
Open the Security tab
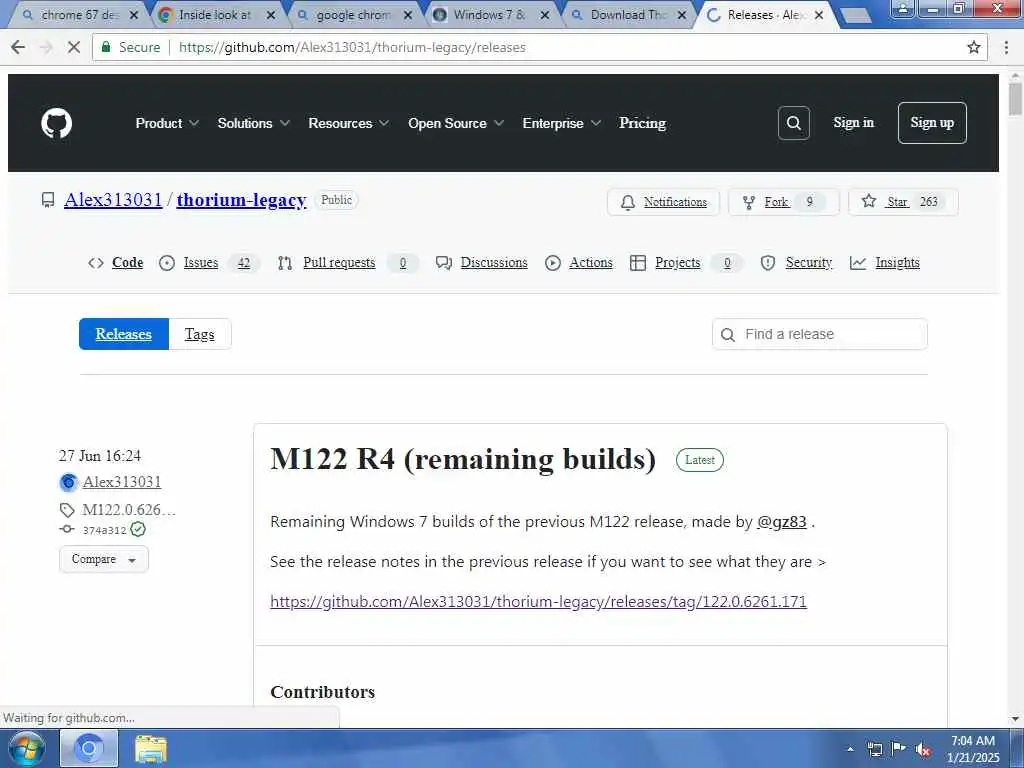click(797, 263)
